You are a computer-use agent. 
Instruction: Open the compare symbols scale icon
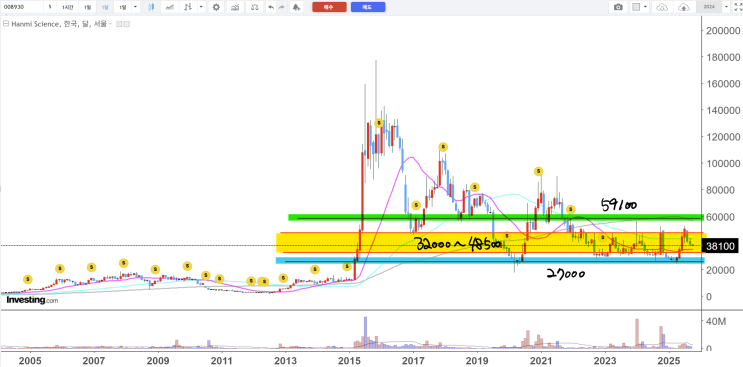(255, 7)
